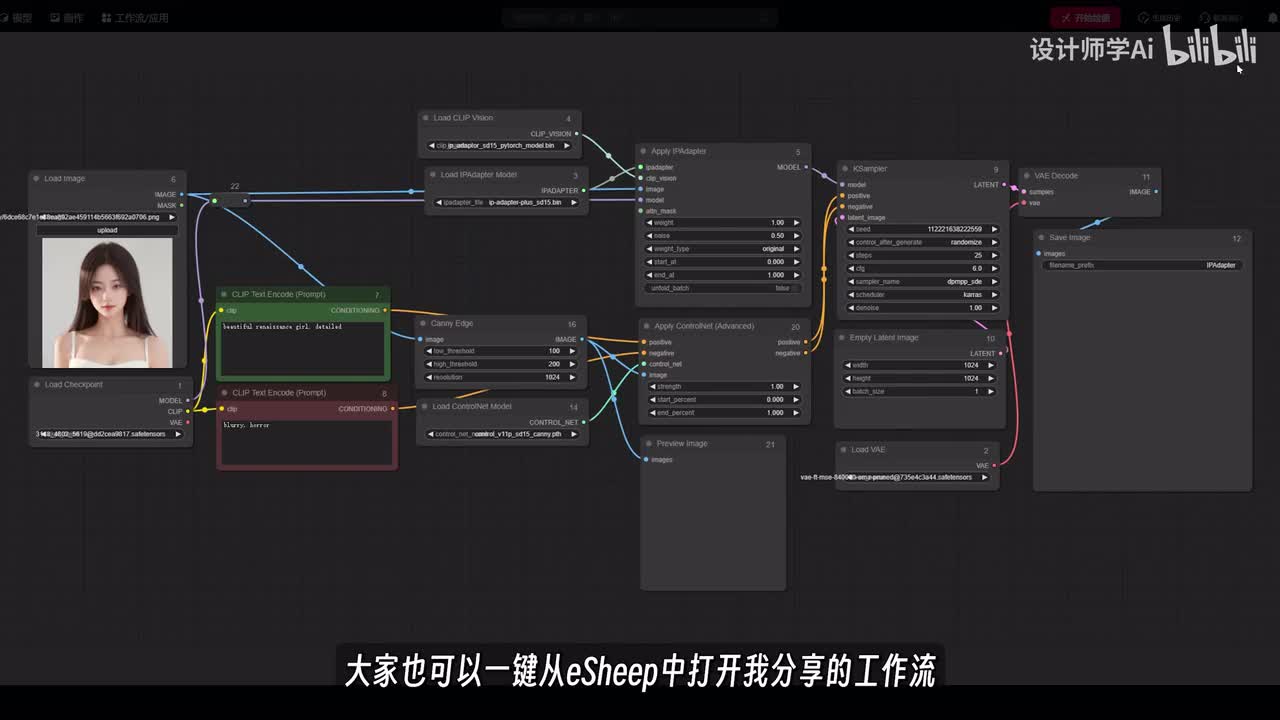
Task: Adjust the ControlNet strength value field
Action: coord(724,386)
